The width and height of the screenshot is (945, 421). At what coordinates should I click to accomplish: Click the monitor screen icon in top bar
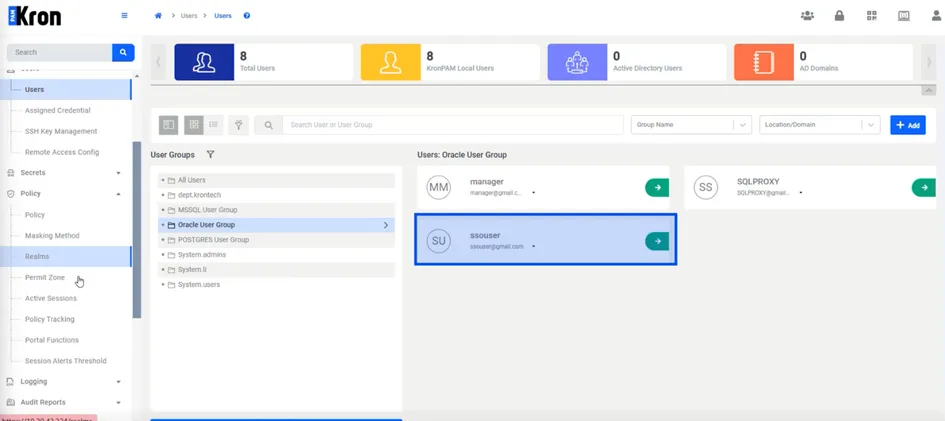click(903, 16)
